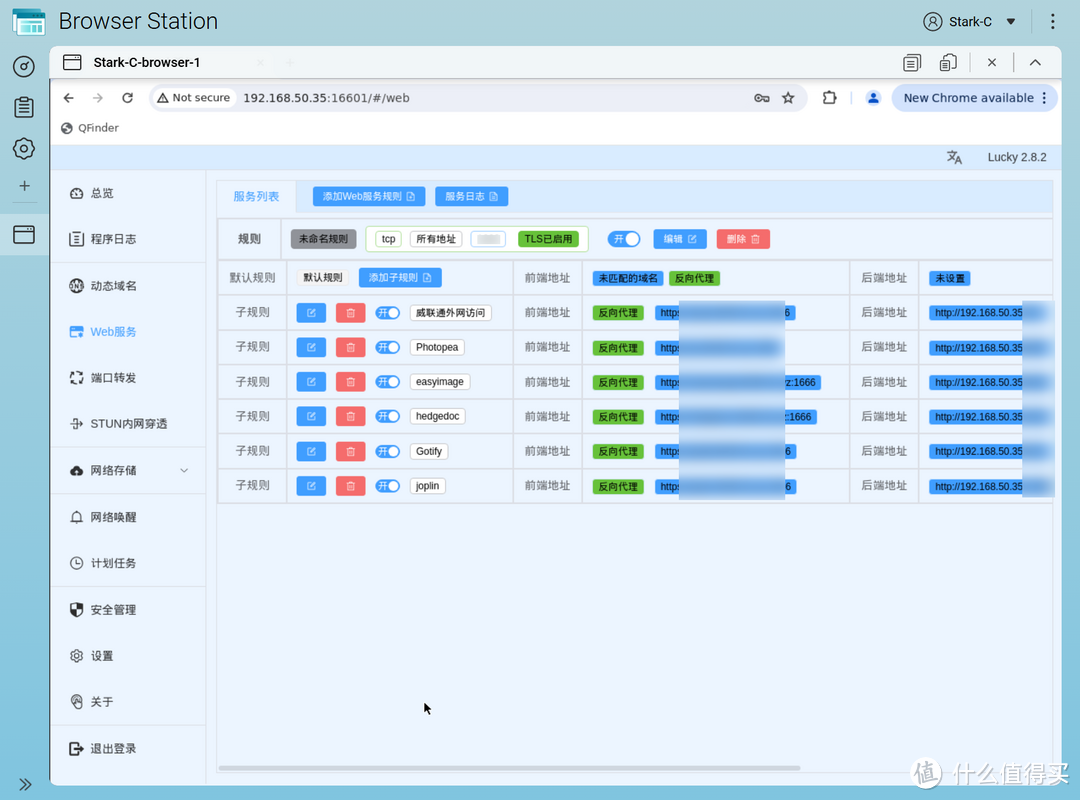This screenshot has width=1080, height=800.
Task: Click the delete icon for easyimage rule
Action: 350,382
